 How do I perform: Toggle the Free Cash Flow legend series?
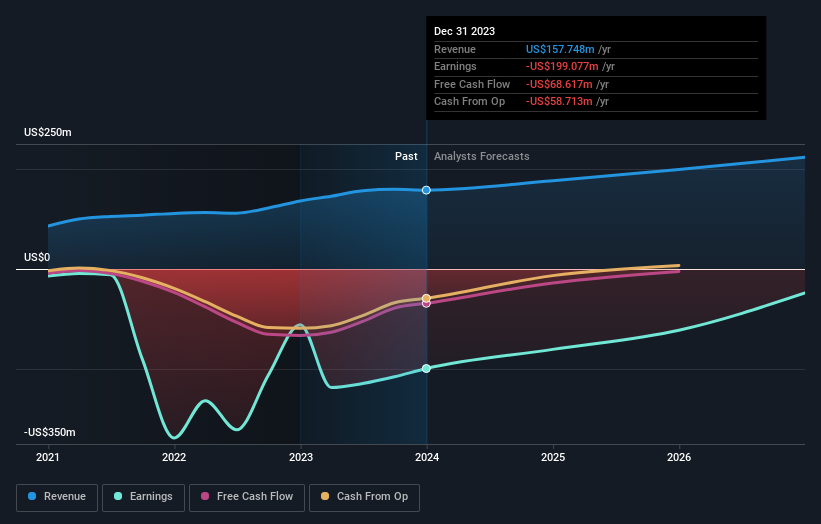point(247,497)
